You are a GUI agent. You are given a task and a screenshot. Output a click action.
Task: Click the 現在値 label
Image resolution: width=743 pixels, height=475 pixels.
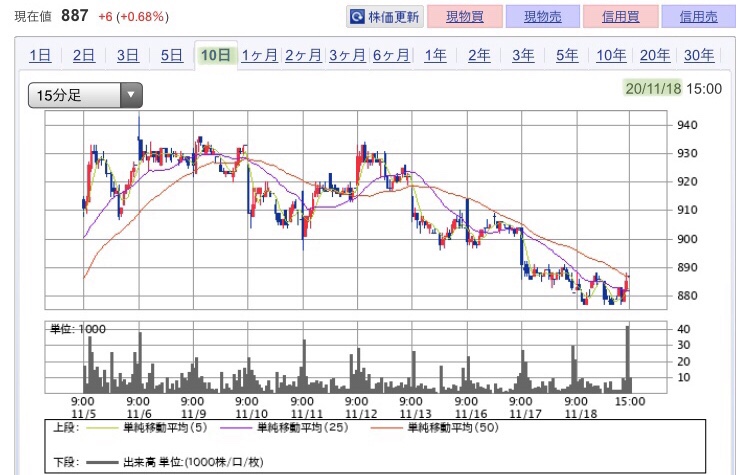coord(33,17)
